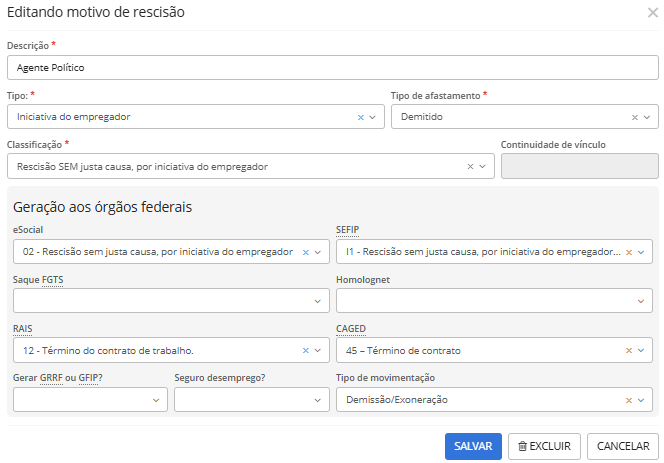
Task: Click the Demissão/Exoneração value text
Action: [x=397, y=399]
